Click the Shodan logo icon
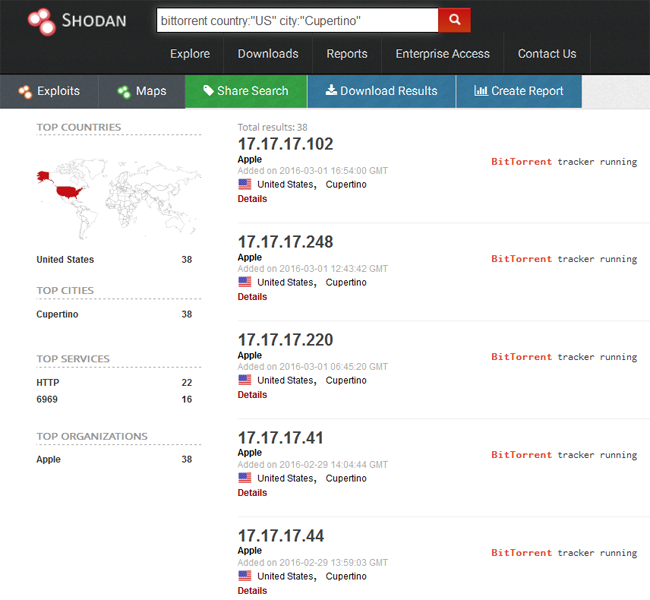 coord(41,22)
